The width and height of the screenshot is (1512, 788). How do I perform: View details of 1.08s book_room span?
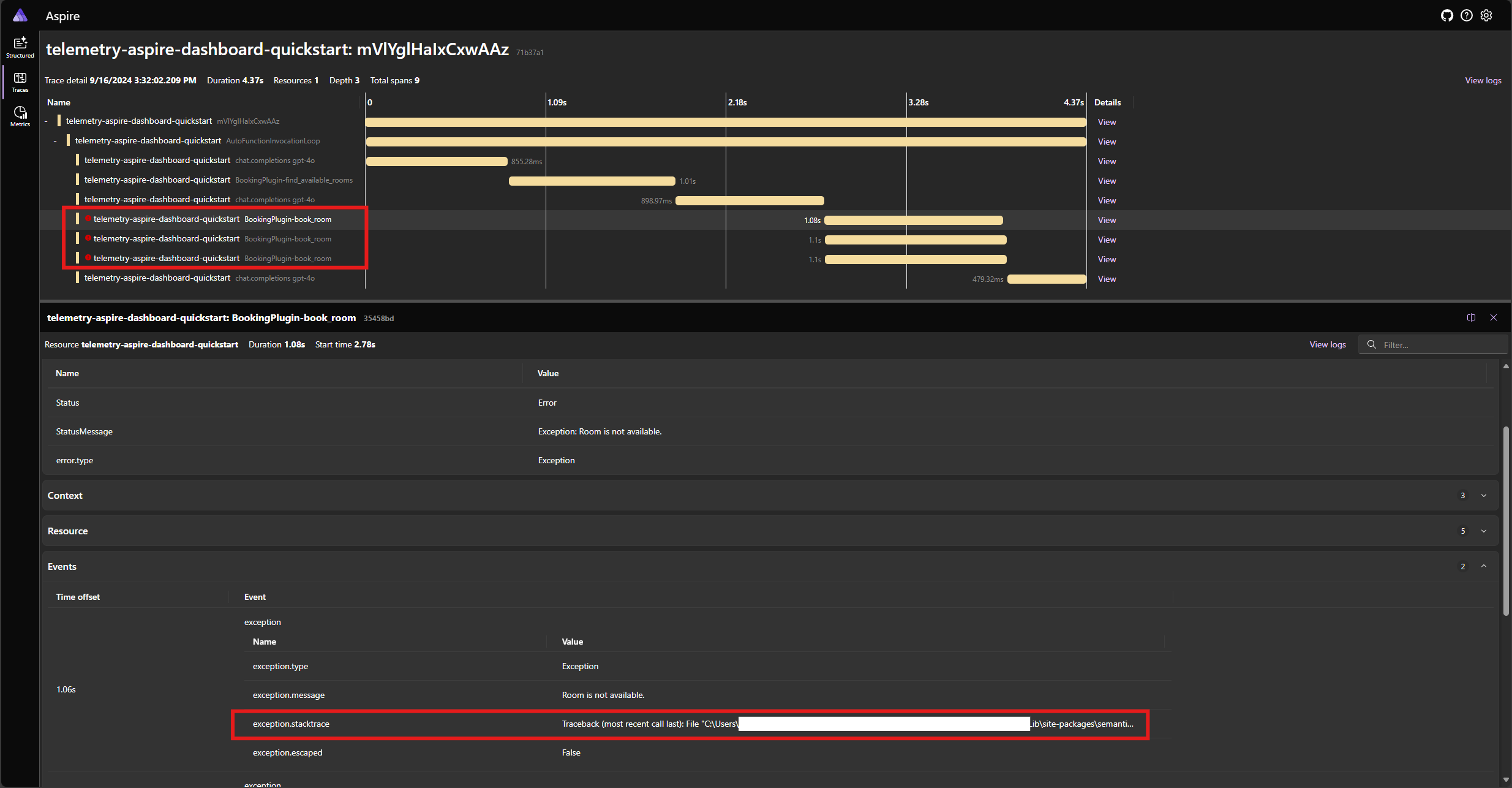tap(1107, 220)
